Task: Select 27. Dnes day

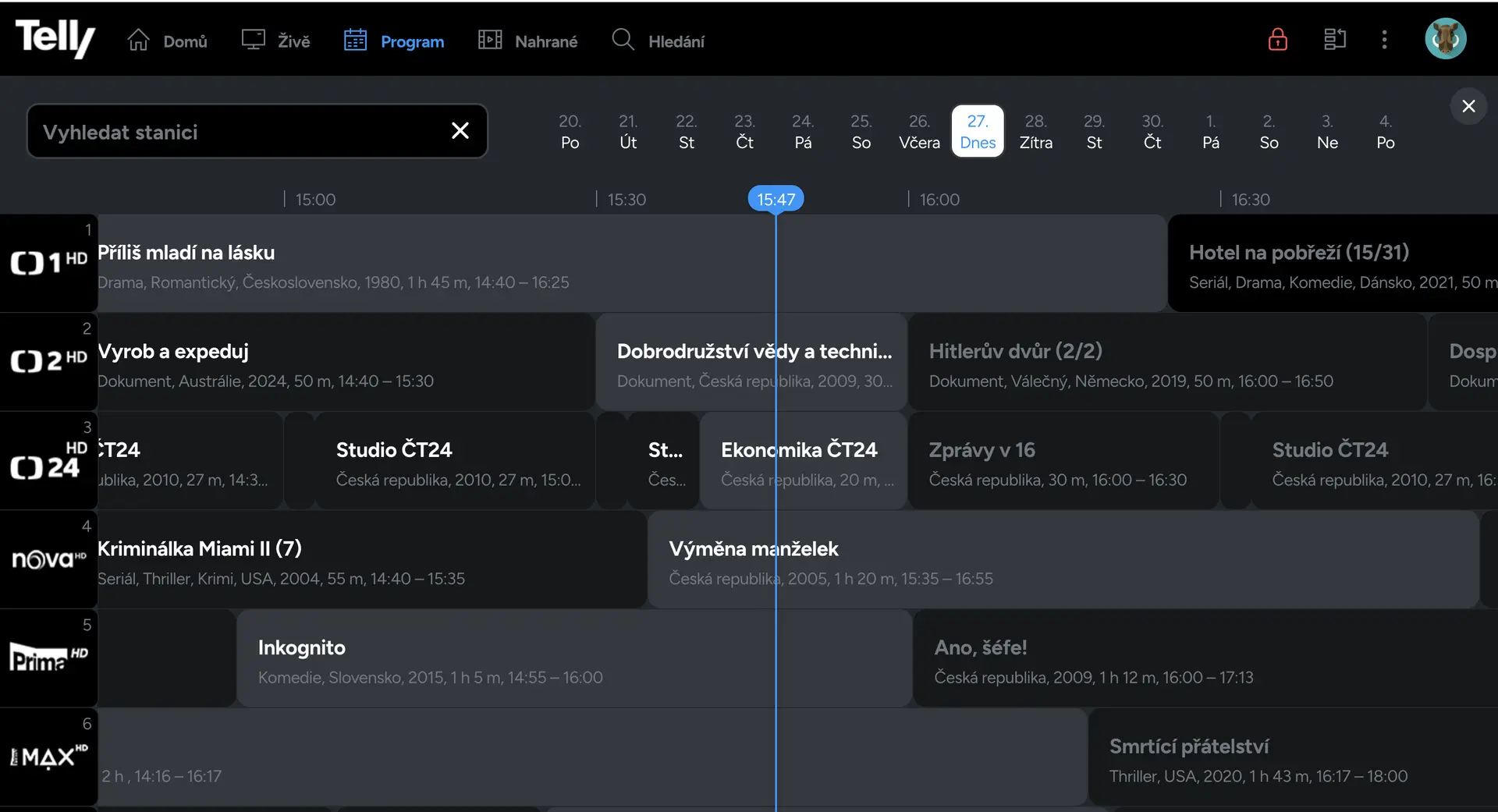Action: click(x=978, y=131)
